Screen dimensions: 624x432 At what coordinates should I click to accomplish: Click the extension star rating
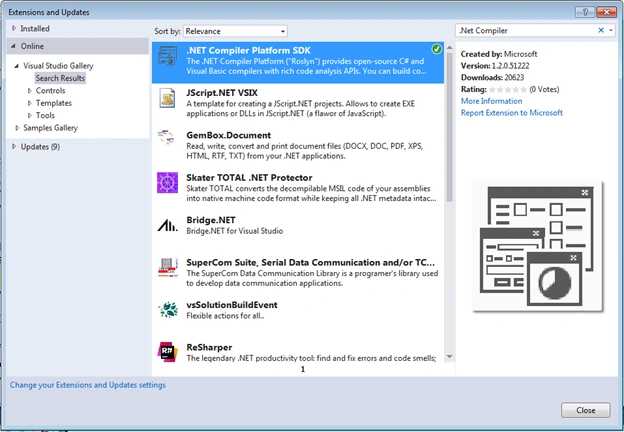(x=508, y=90)
